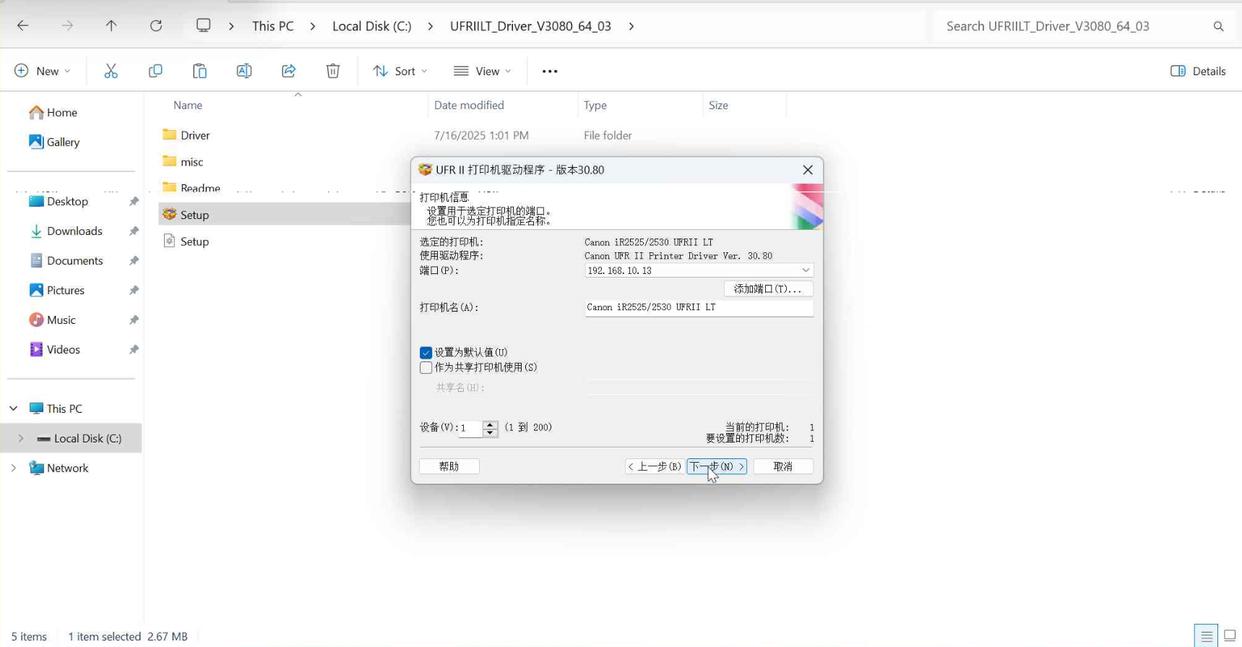Click This PC in the breadcrumb path
The image size is (1242, 647).
click(x=271, y=26)
